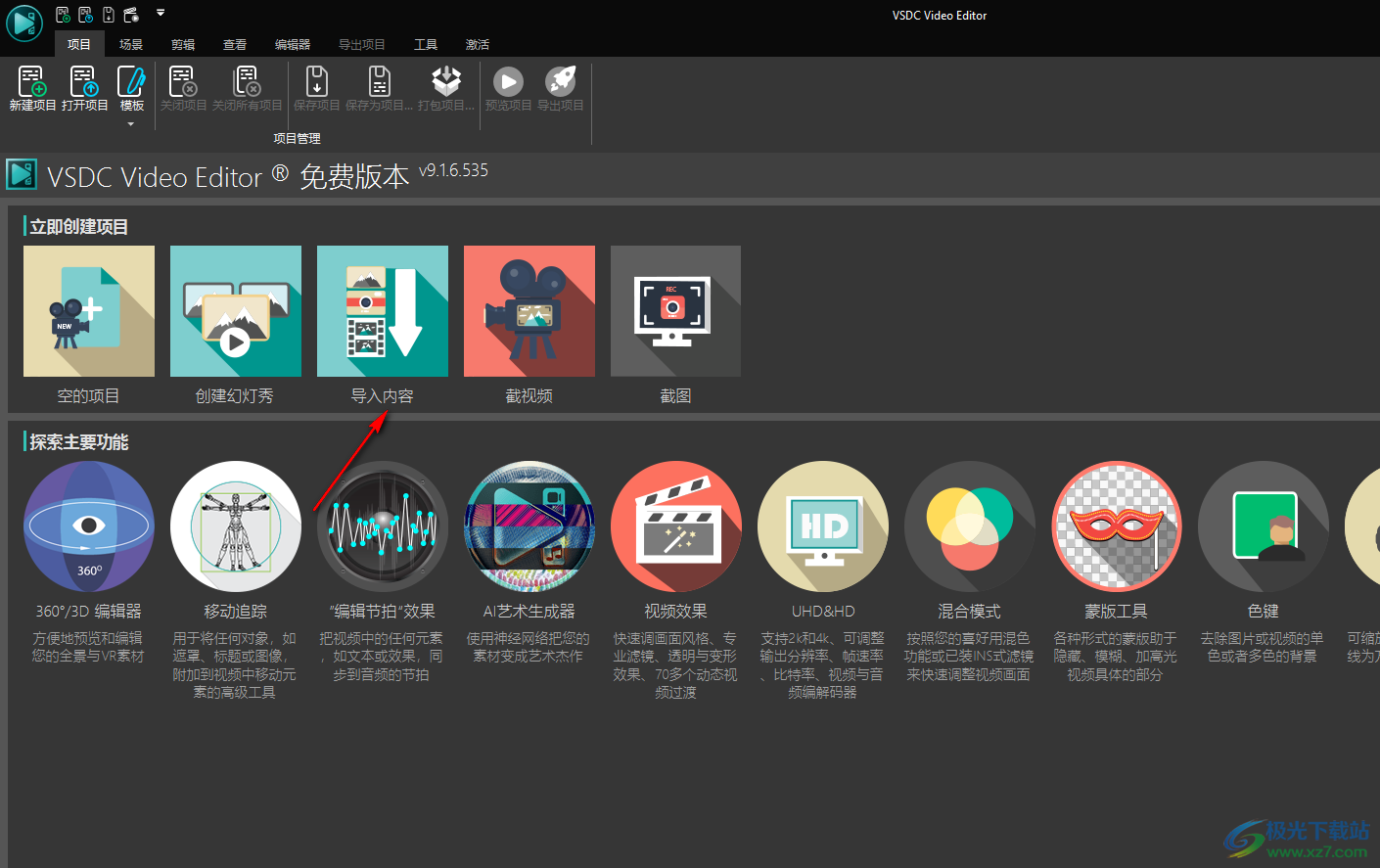Open the 移动追踪 motion tracking icon
Screen dimensions: 1380x868
(x=236, y=526)
